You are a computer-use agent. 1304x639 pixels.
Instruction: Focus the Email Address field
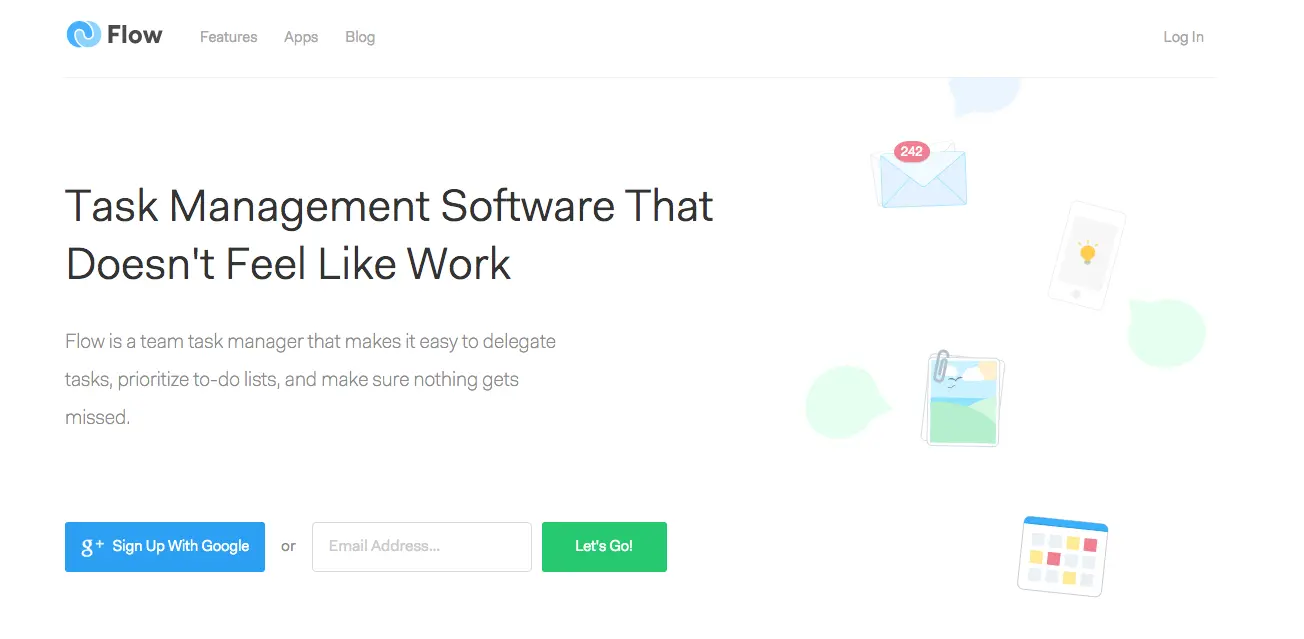tap(421, 547)
